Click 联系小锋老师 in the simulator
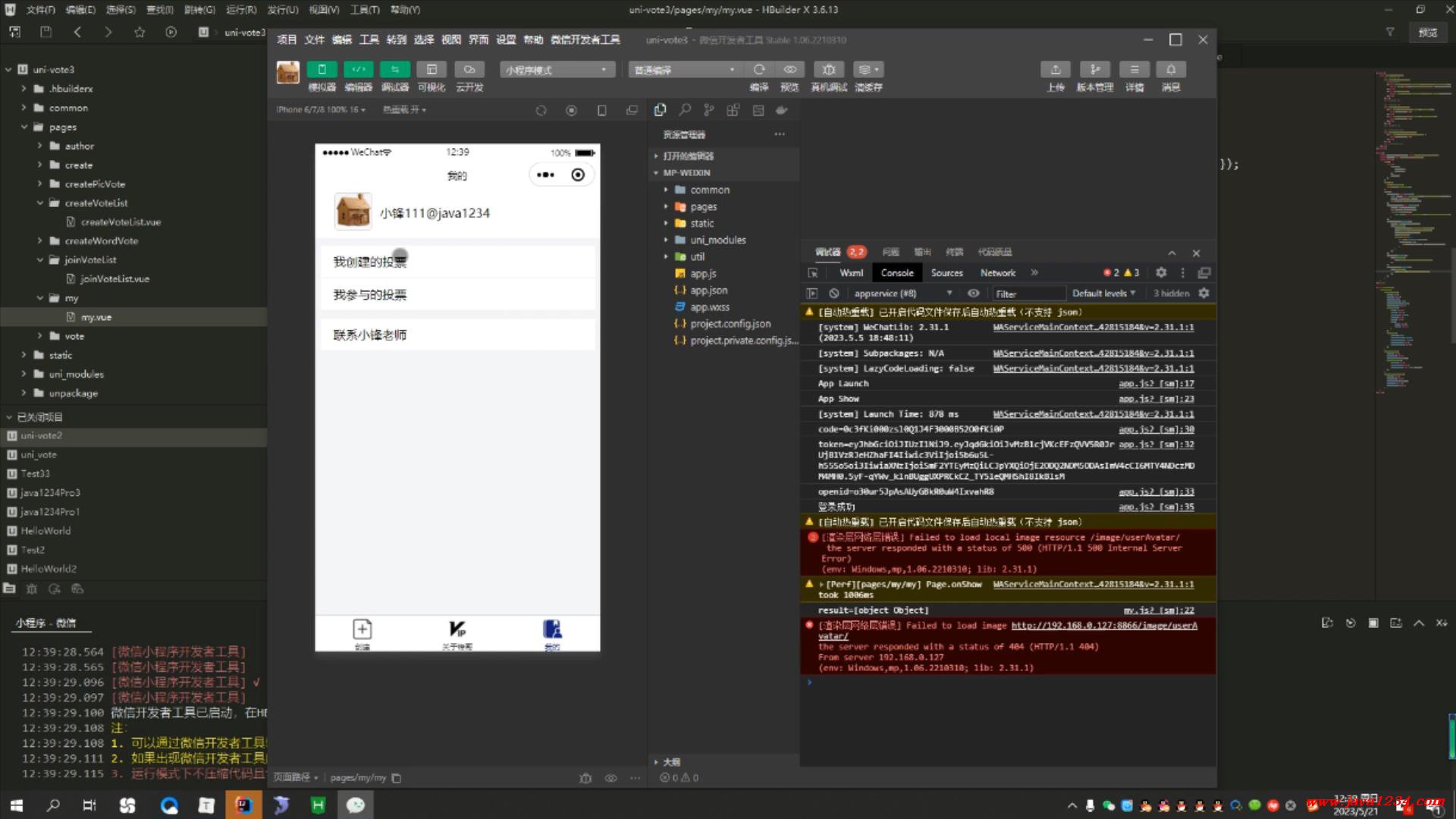1456x819 pixels. tap(457, 335)
